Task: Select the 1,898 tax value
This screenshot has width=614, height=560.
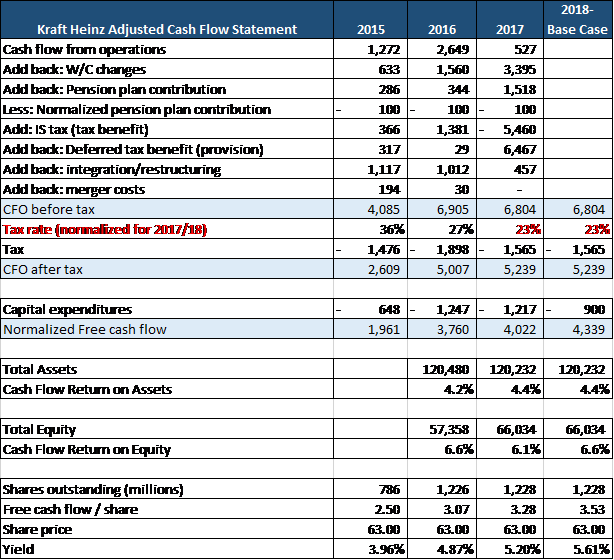Action: pyautogui.click(x=452, y=249)
